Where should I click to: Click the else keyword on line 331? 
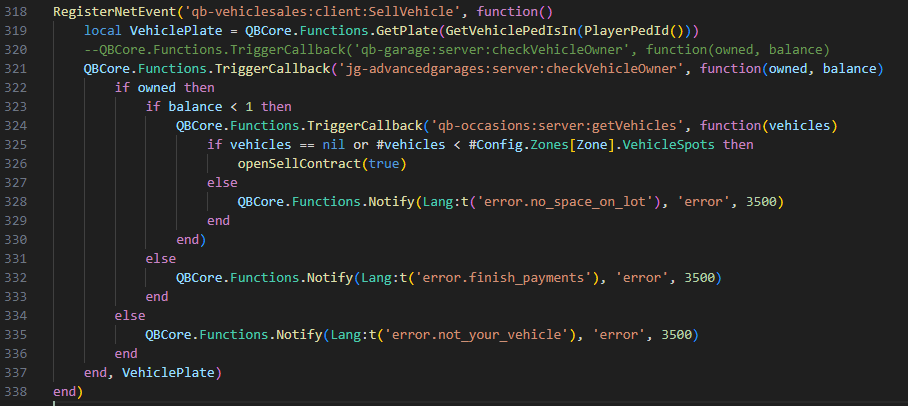tap(160, 259)
